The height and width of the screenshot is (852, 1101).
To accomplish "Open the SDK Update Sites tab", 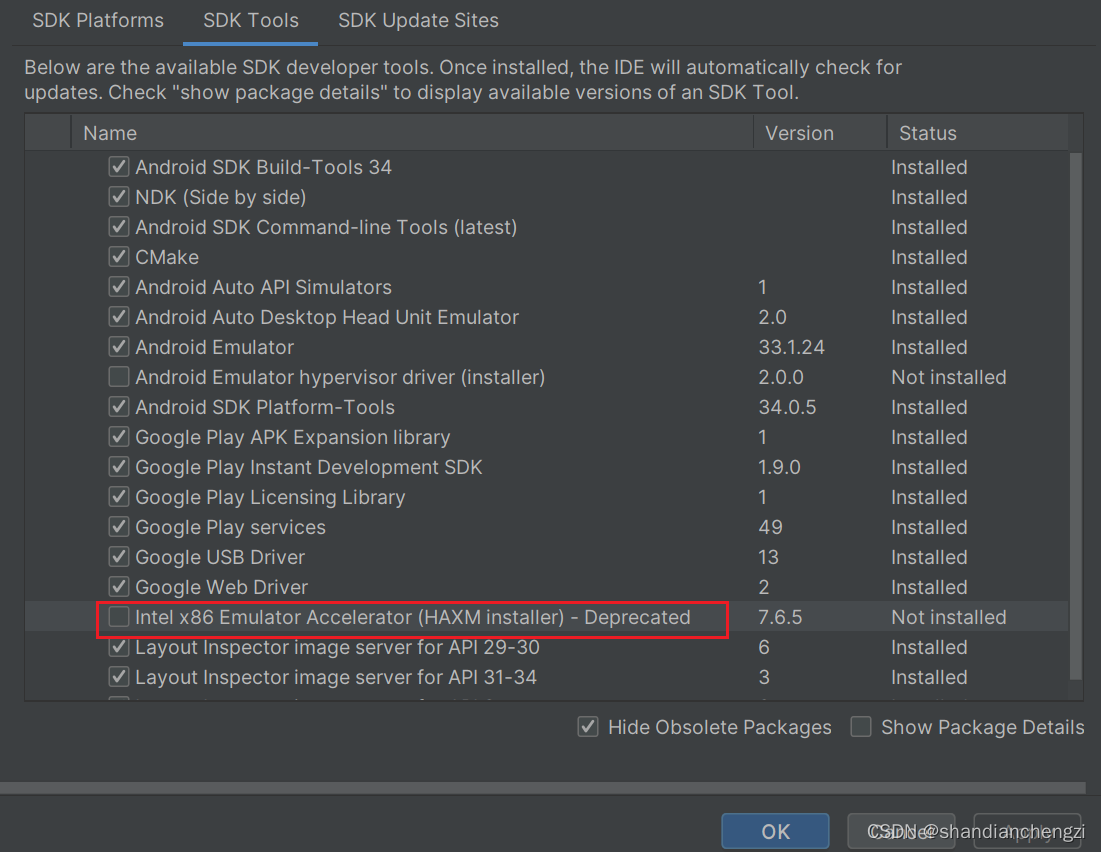I will pyautogui.click(x=418, y=20).
